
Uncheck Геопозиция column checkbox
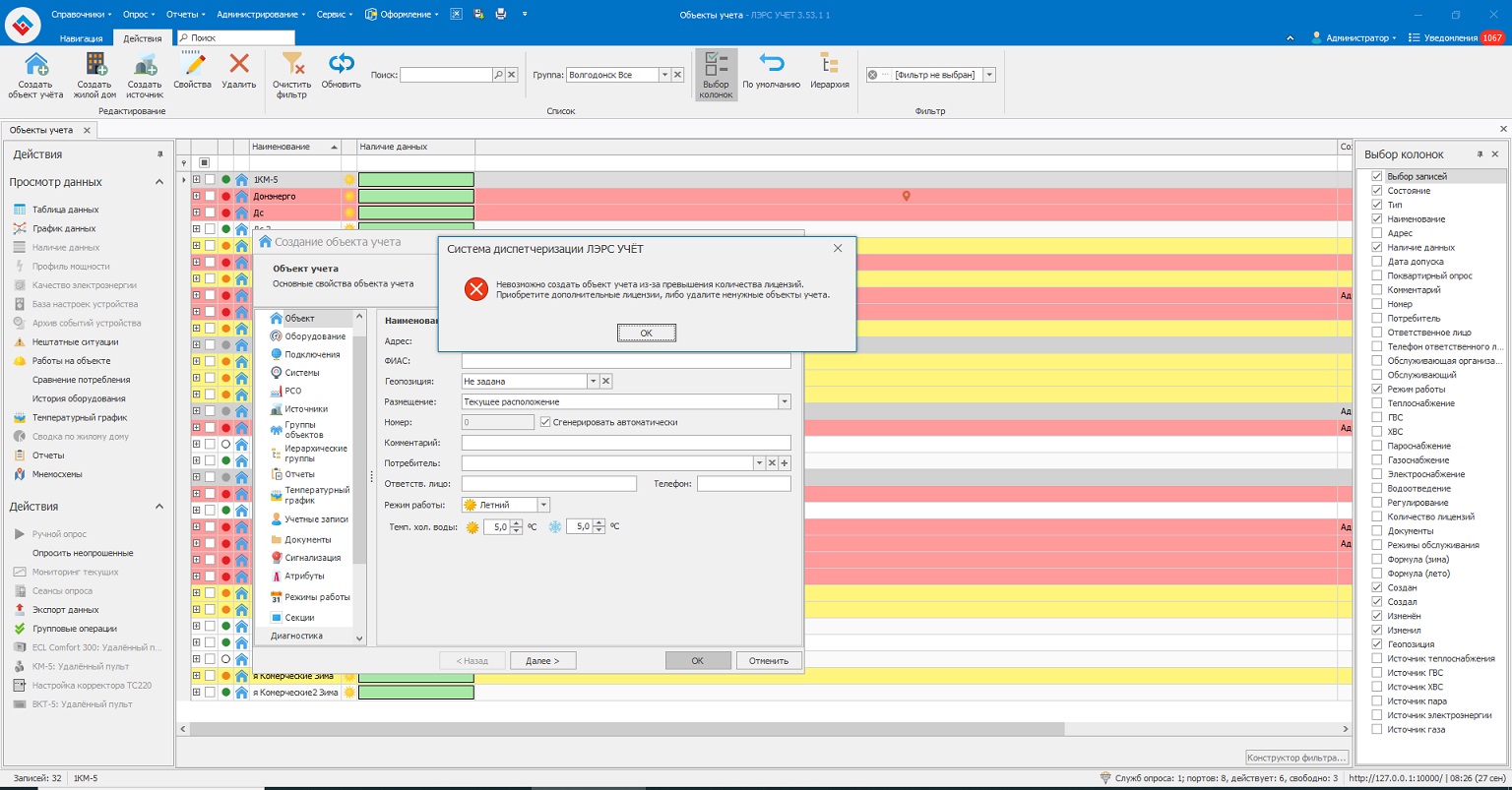click(x=1377, y=644)
